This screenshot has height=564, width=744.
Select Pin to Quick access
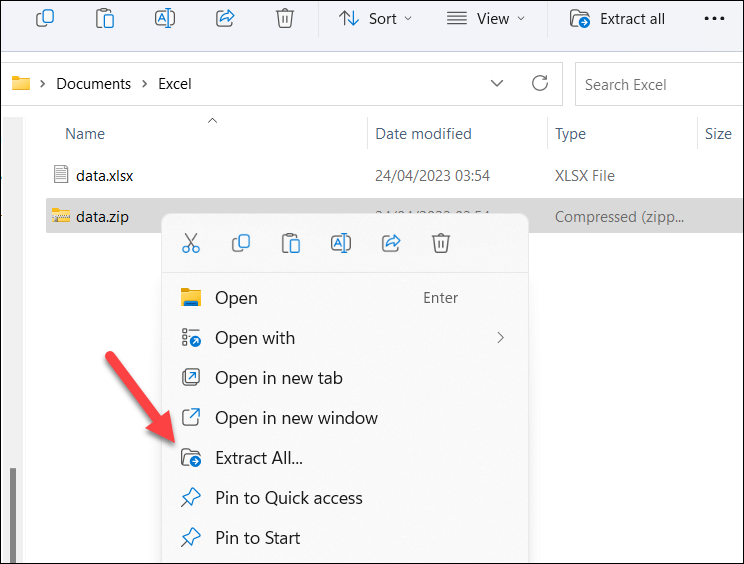point(344,498)
